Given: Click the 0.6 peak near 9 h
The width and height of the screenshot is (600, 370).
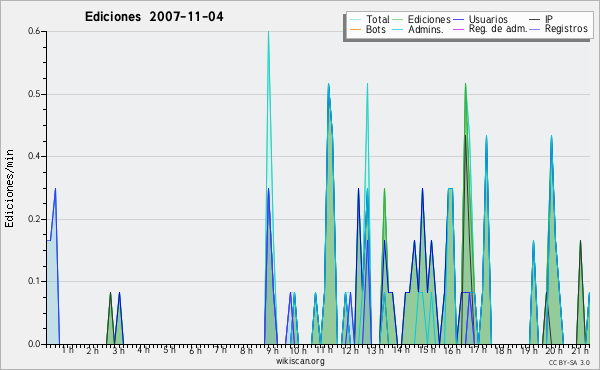Looking at the screenshot, I should tap(268, 33).
